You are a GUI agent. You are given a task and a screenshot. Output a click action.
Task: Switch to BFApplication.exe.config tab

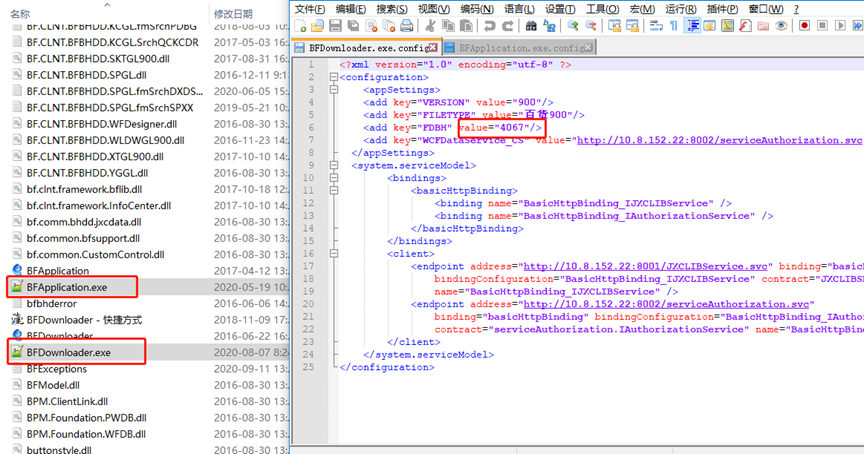tap(519, 48)
